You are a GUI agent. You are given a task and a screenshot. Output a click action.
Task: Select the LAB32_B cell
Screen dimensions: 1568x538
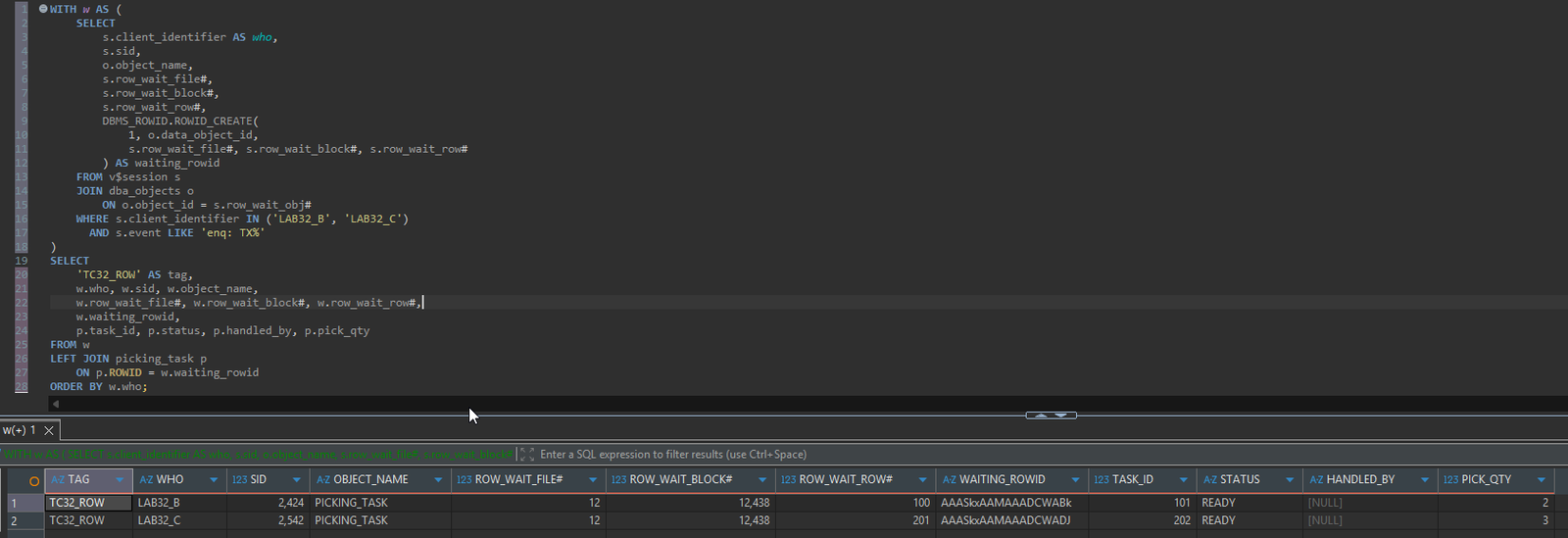click(179, 503)
